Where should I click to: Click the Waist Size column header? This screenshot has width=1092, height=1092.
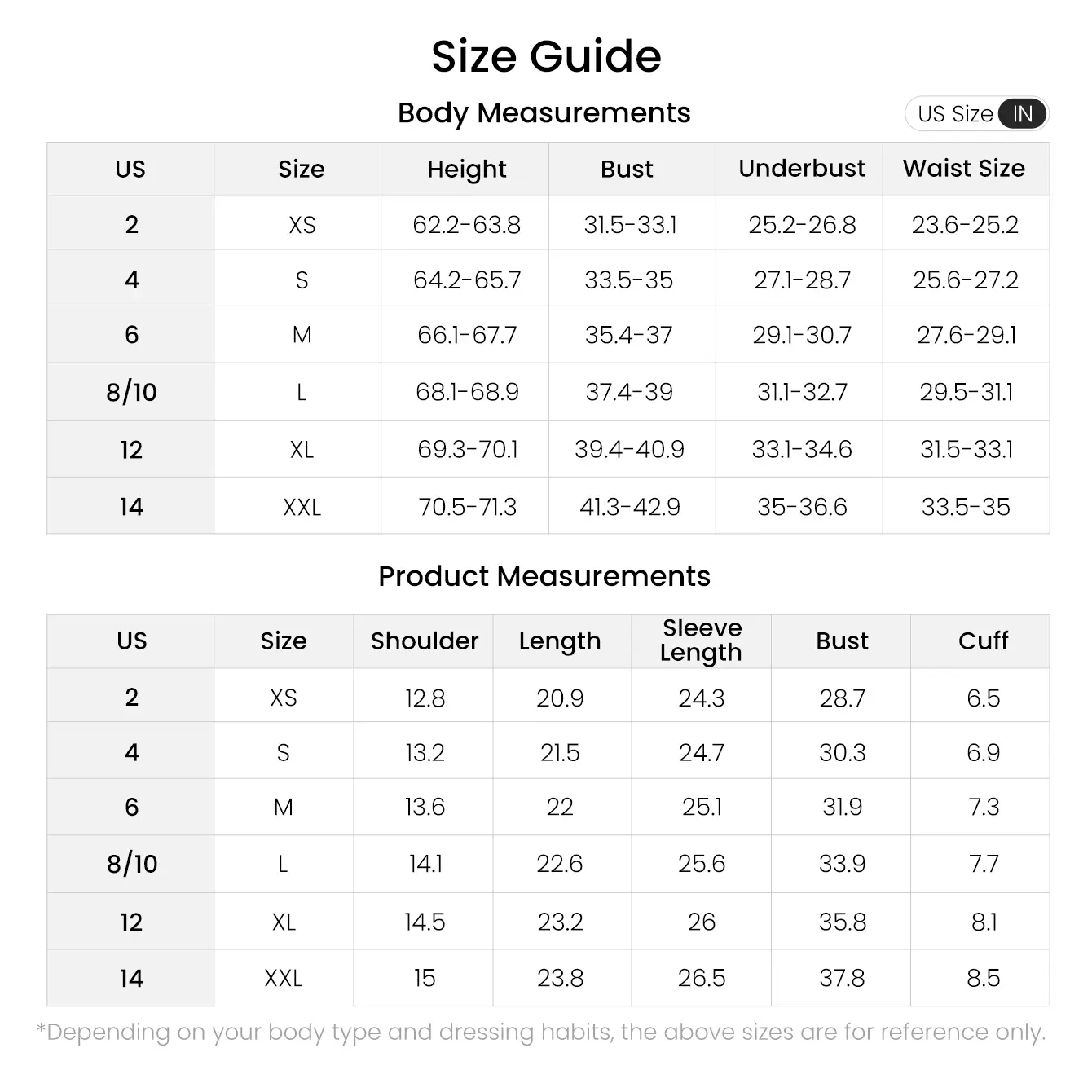pos(964,169)
